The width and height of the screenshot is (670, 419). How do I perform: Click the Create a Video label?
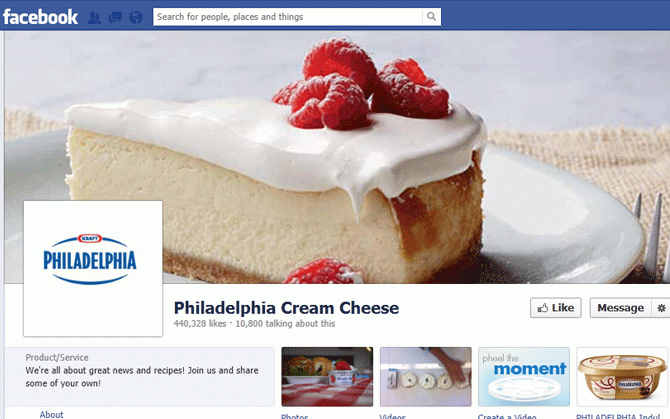click(x=507, y=416)
